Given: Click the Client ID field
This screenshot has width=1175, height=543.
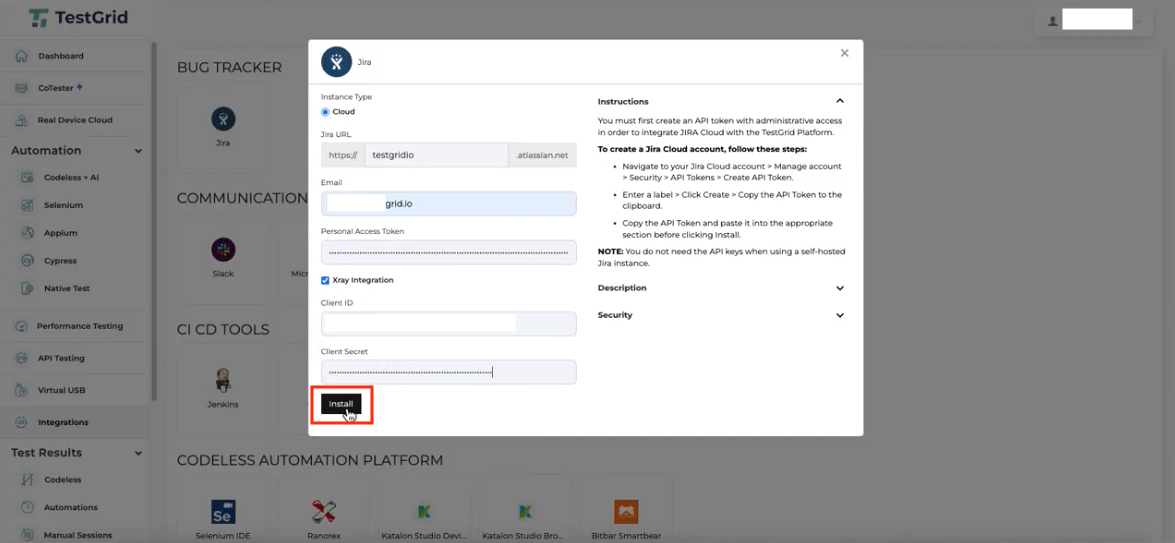Looking at the screenshot, I should [x=449, y=324].
